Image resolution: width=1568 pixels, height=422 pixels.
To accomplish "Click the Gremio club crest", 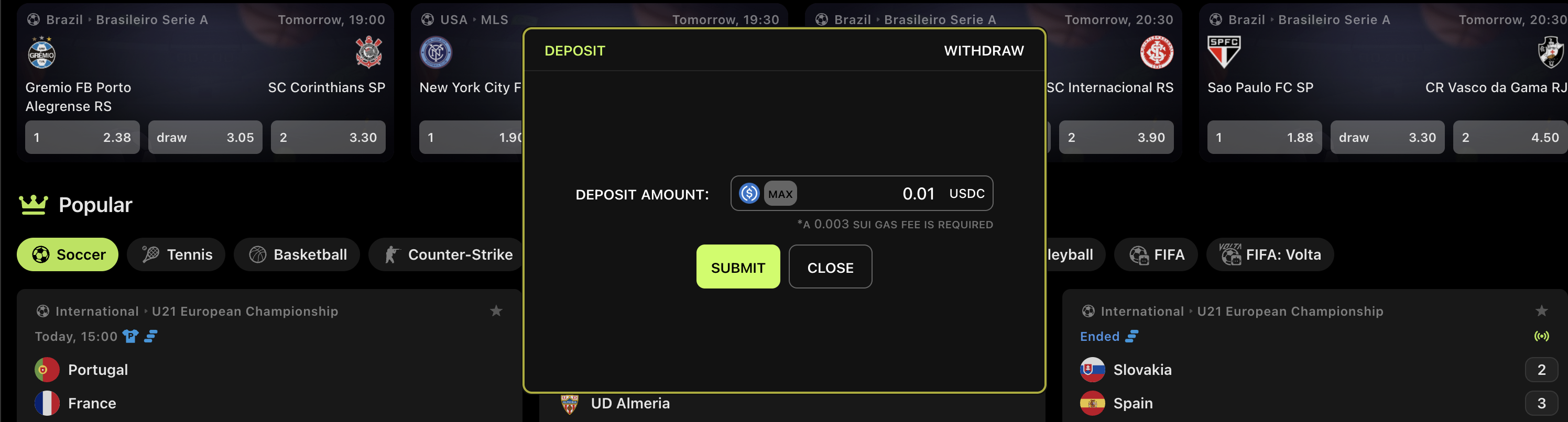I will 41,53.
